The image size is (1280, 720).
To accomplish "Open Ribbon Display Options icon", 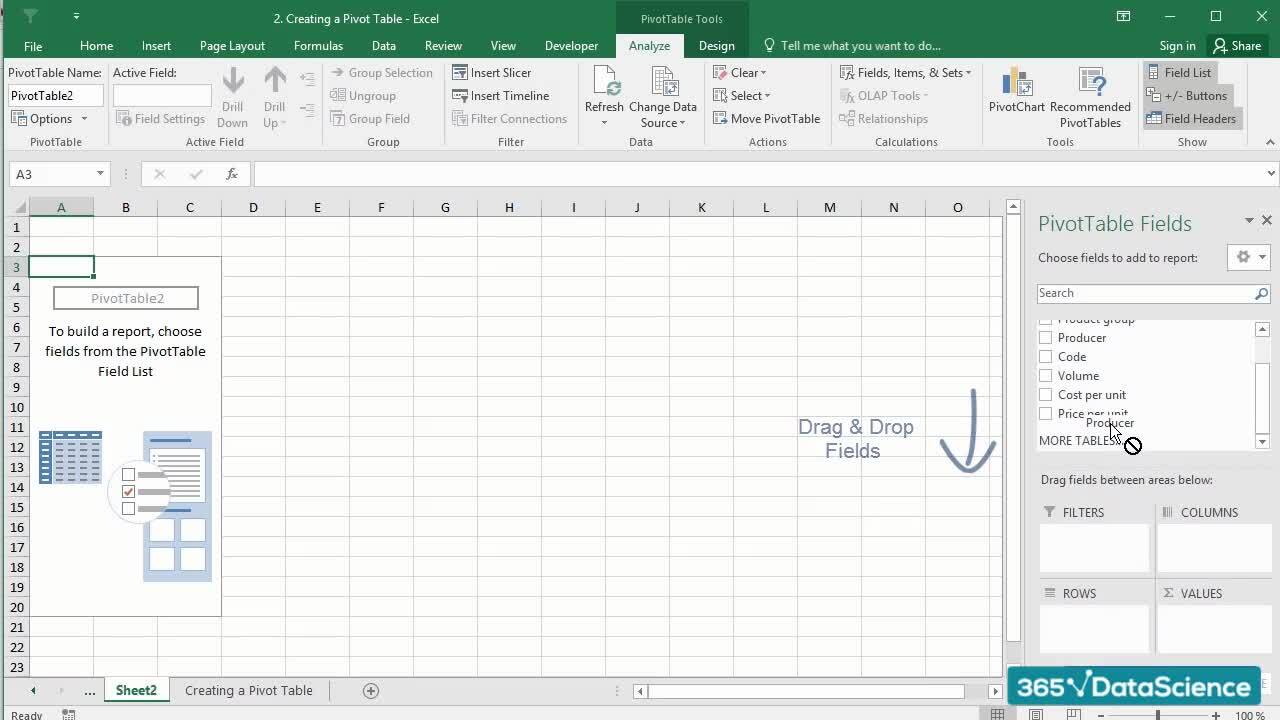I will click(1124, 16).
